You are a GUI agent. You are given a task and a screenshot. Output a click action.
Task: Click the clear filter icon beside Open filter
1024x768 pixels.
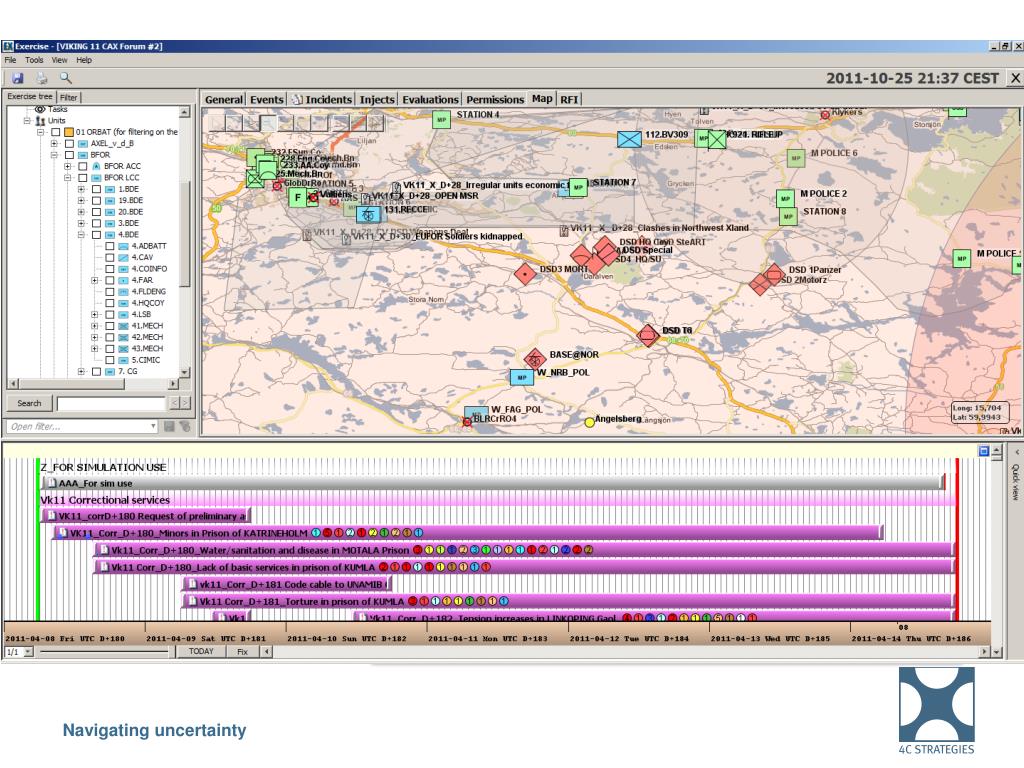point(185,426)
